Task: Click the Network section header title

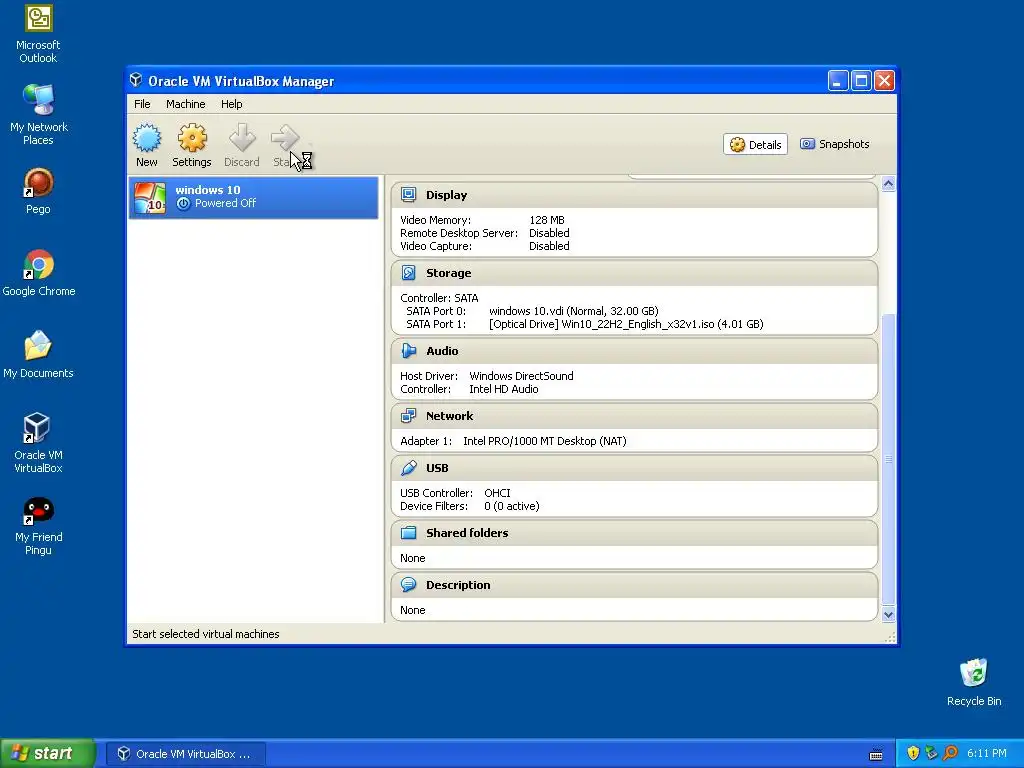Action: coord(449,416)
